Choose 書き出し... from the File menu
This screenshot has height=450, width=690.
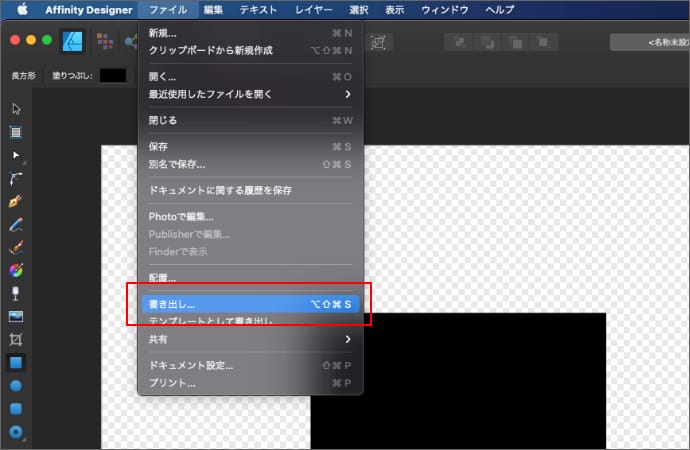click(250, 302)
